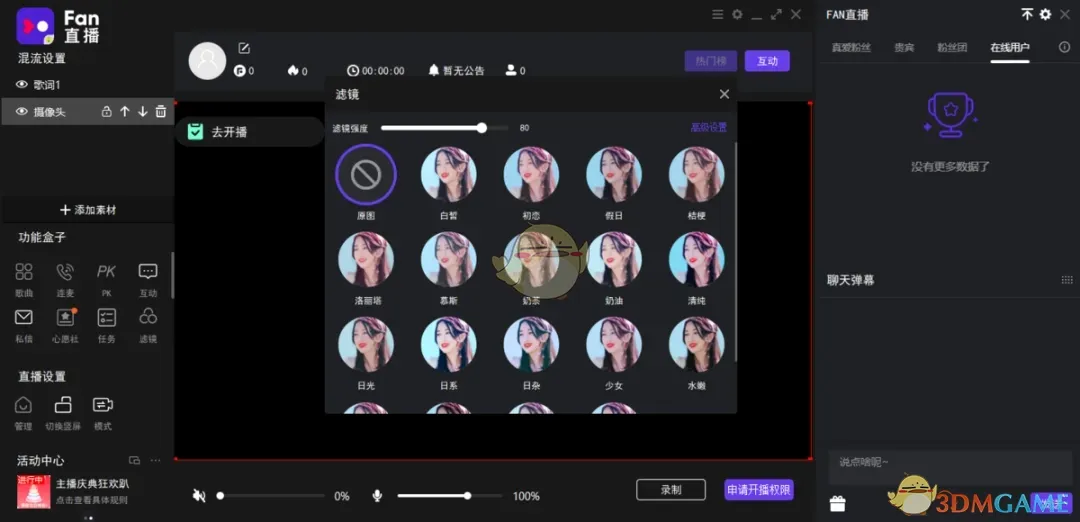The image size is (1080, 522).
Task: Click the purple 互动 button
Action: coord(767,61)
